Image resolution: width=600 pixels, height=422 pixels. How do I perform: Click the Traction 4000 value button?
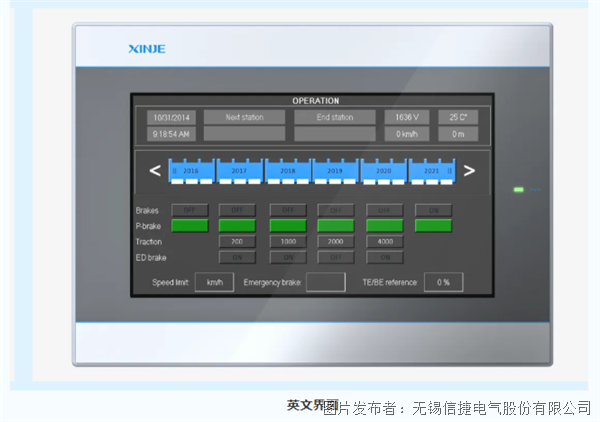click(x=385, y=242)
